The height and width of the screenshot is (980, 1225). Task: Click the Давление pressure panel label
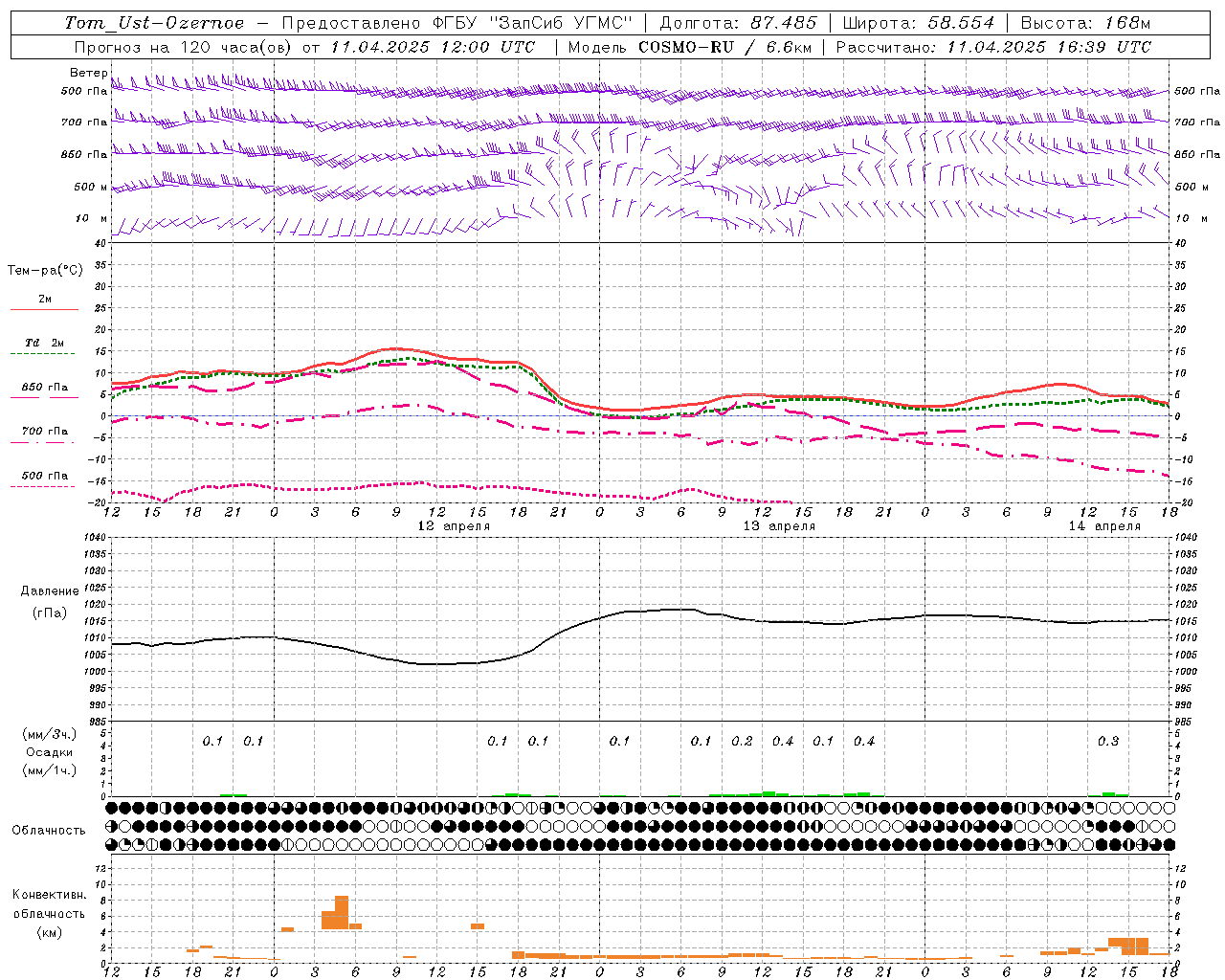[x=48, y=591]
